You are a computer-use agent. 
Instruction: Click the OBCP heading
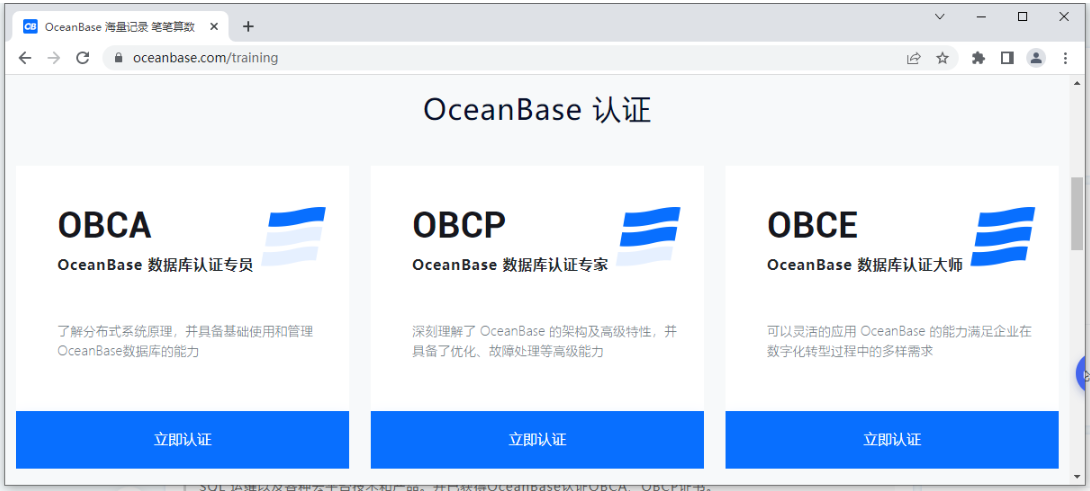tap(459, 225)
